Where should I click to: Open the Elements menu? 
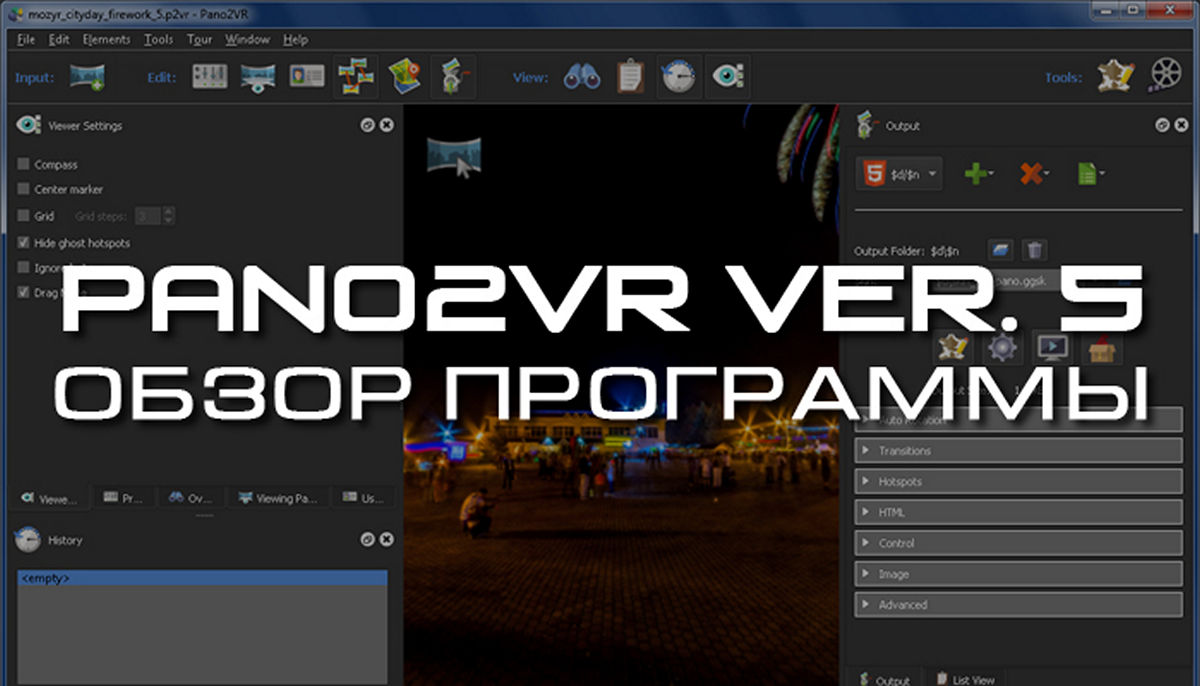[x=106, y=40]
